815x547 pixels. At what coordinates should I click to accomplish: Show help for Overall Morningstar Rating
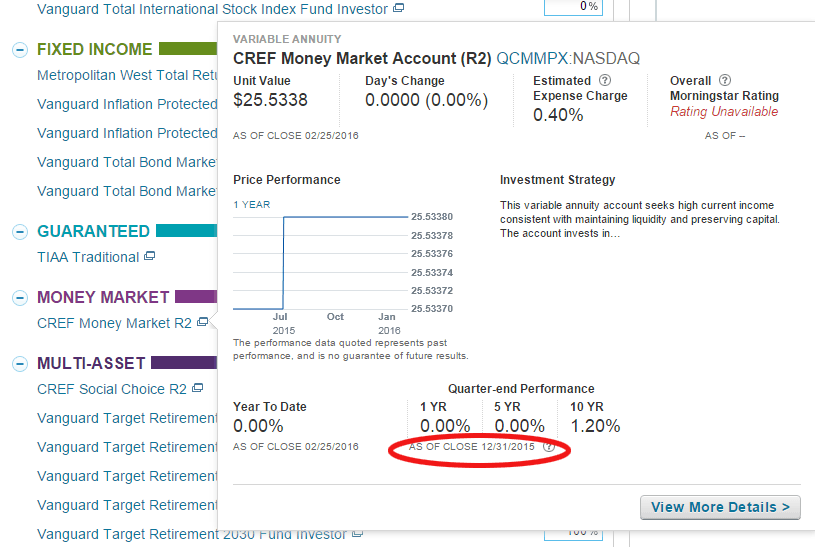pyautogui.click(x=725, y=80)
